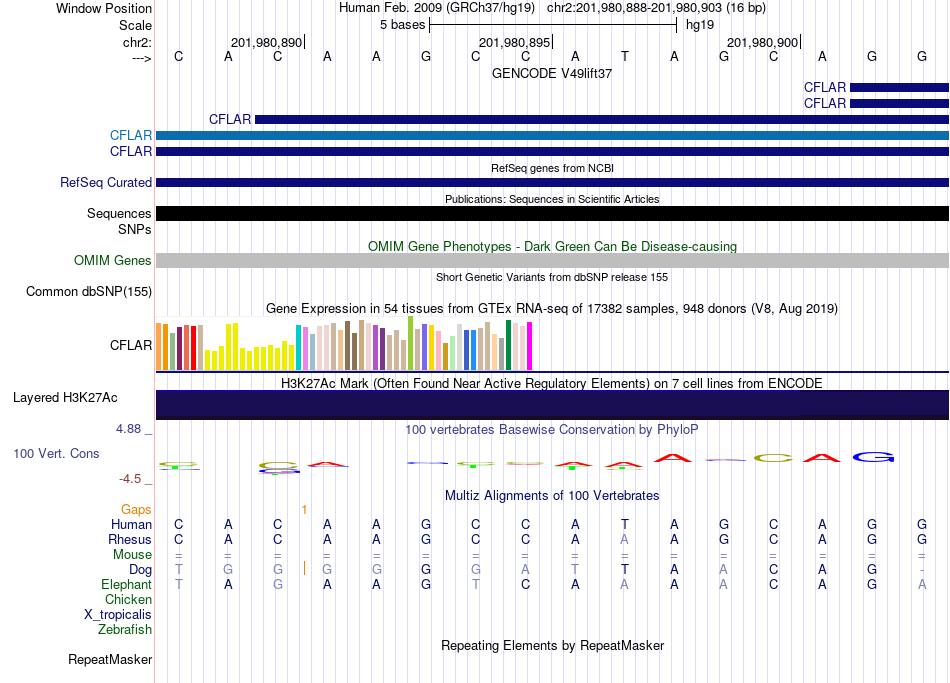Click the Common dbSNP(155) label
950x683 pixels.
[x=88, y=292]
